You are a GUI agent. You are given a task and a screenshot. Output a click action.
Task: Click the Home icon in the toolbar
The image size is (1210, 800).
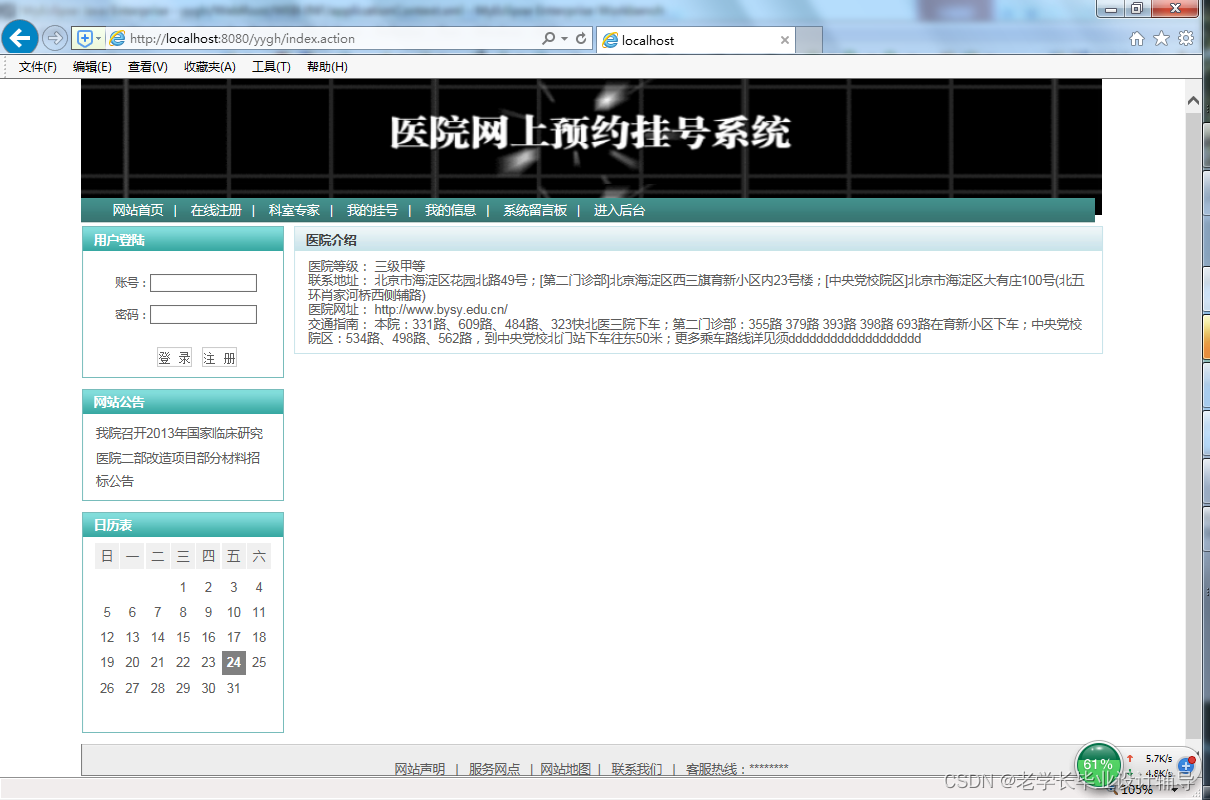(1135, 40)
